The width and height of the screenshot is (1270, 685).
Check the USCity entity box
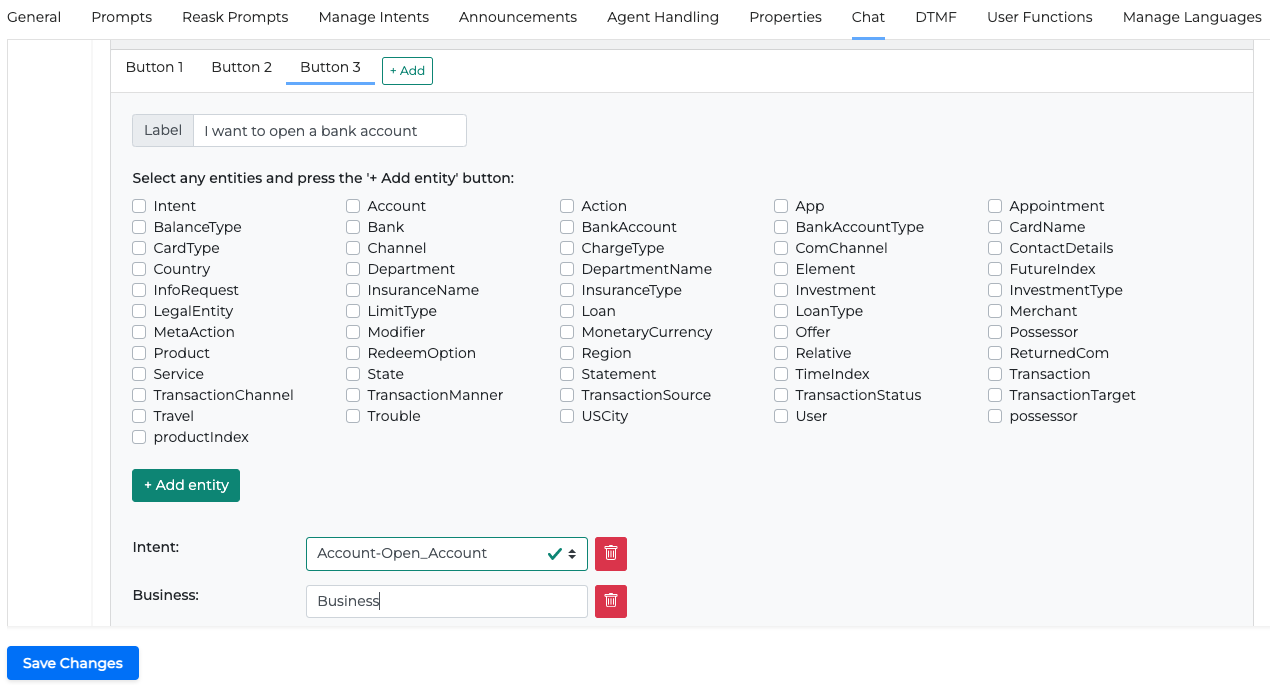tap(567, 416)
